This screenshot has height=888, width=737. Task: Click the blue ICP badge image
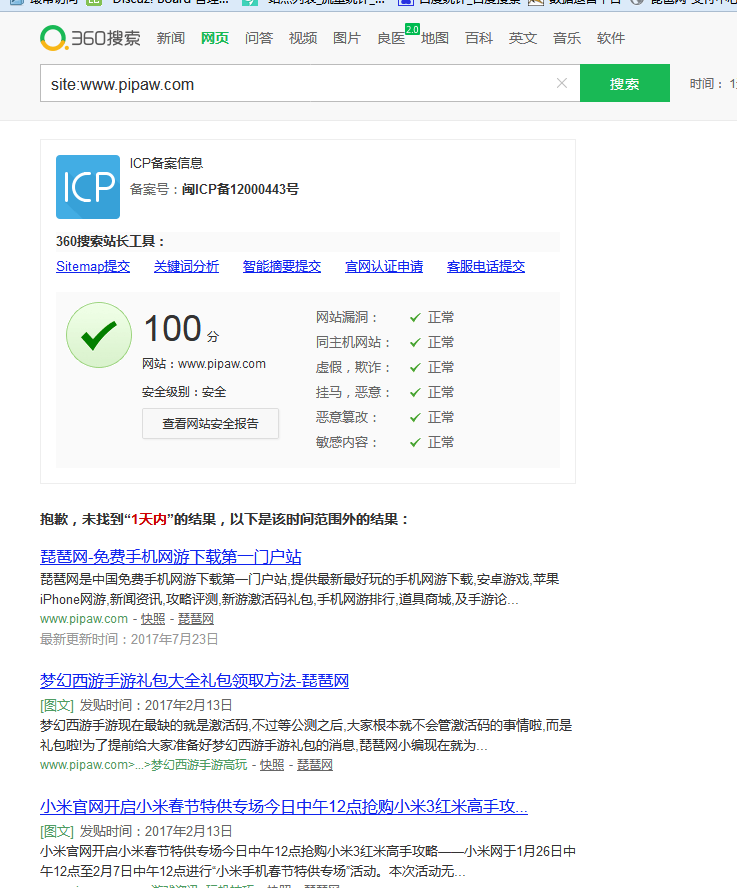pyautogui.click(x=88, y=187)
